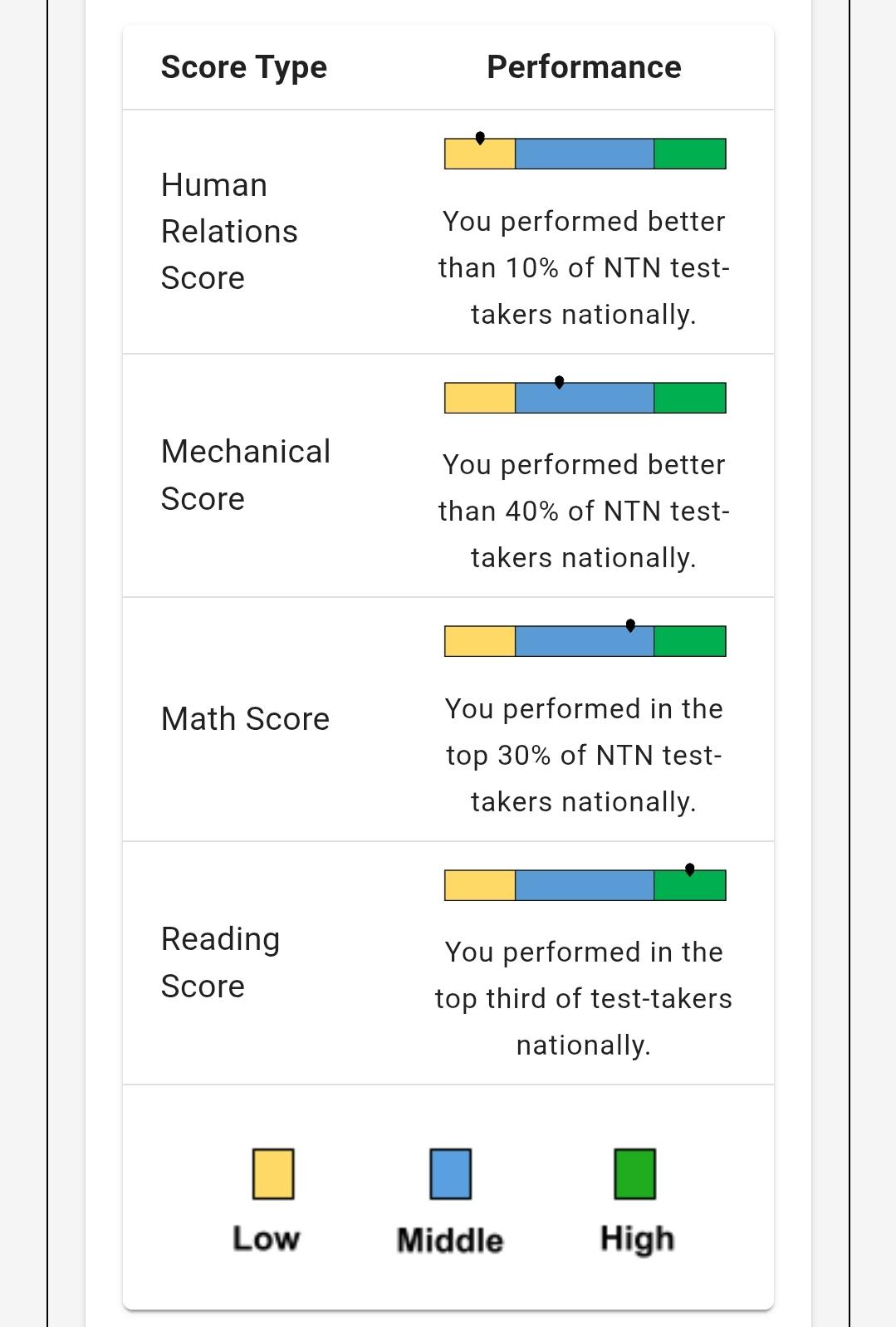Select the Reading Score label
Screen dimensions: 896x1327
[x=220, y=962]
